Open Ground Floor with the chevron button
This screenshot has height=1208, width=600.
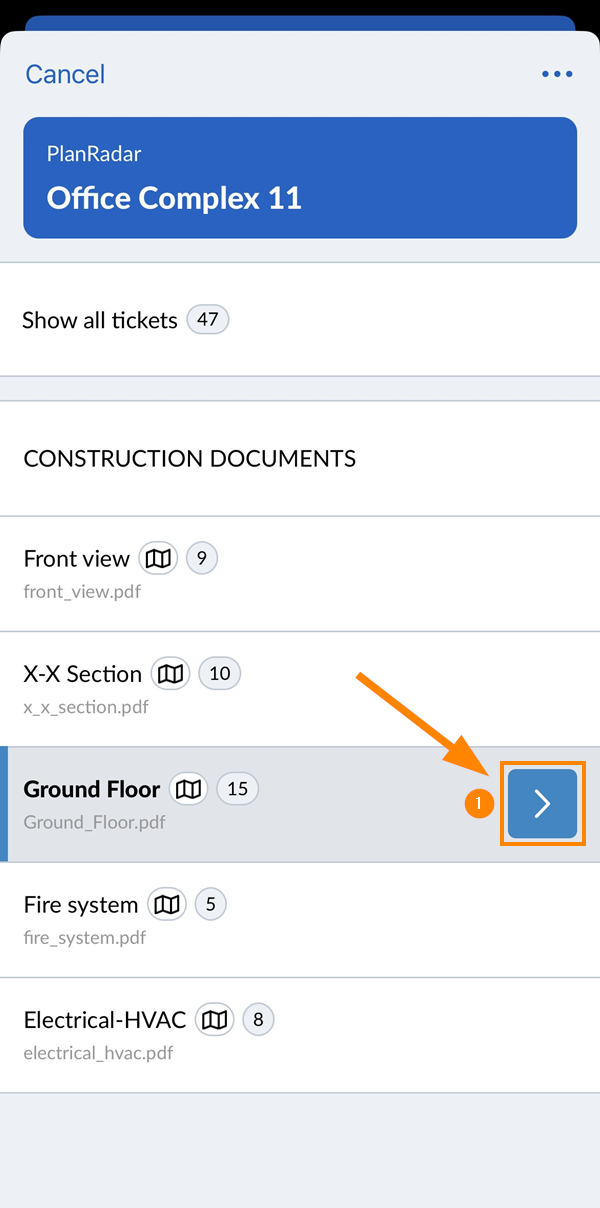coord(542,804)
